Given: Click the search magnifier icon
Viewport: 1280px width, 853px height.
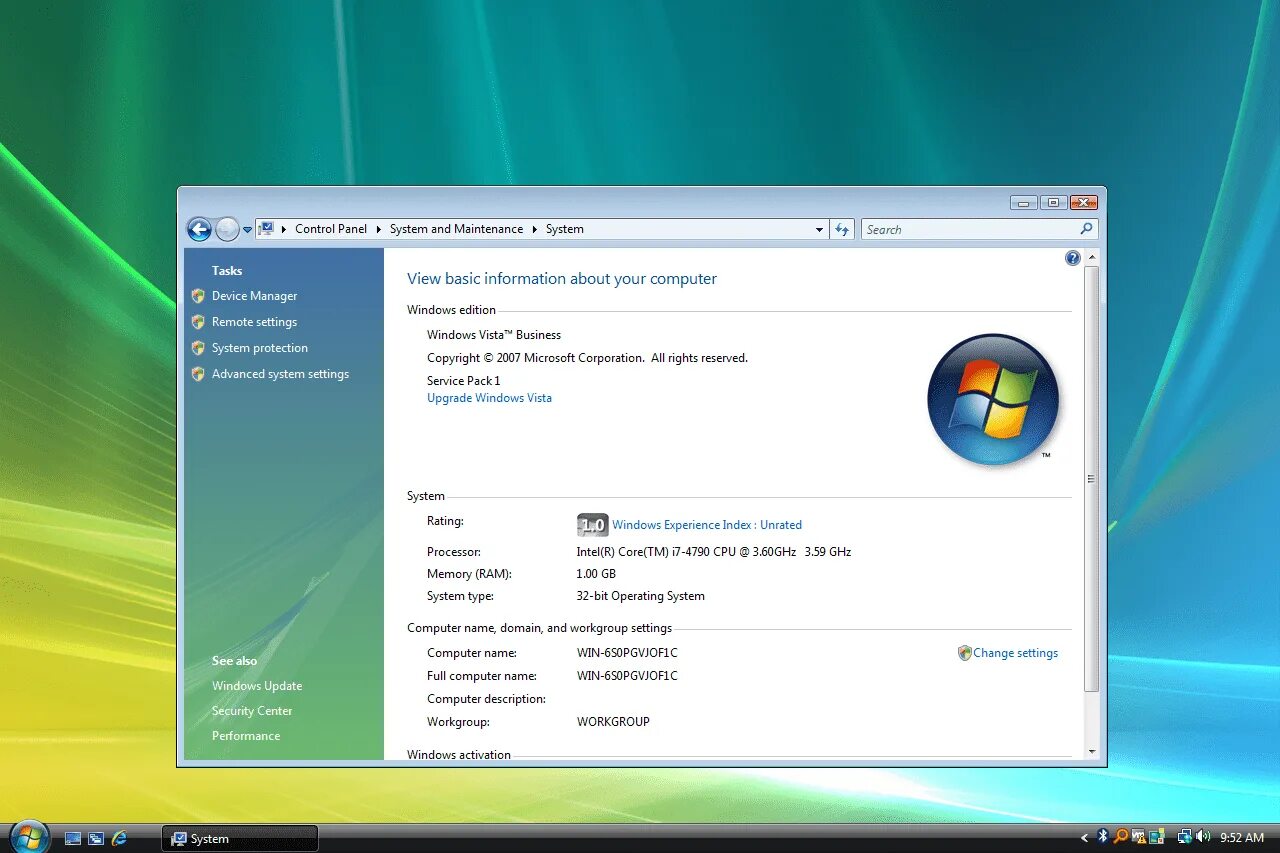Looking at the screenshot, I should (1088, 229).
